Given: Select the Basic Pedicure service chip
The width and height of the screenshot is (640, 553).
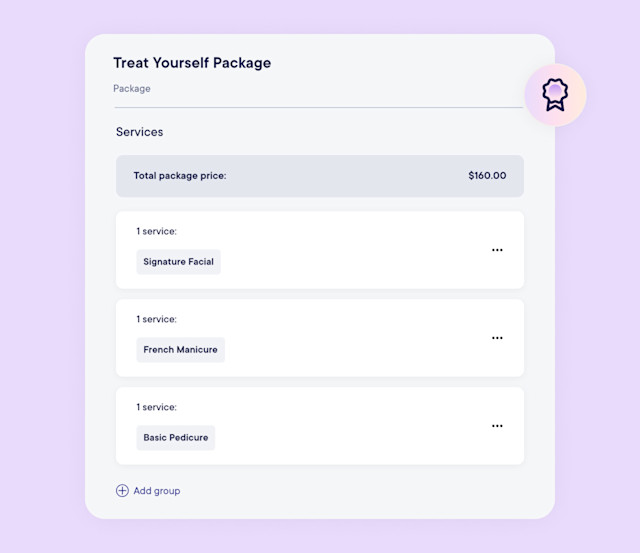Looking at the screenshot, I should (176, 438).
